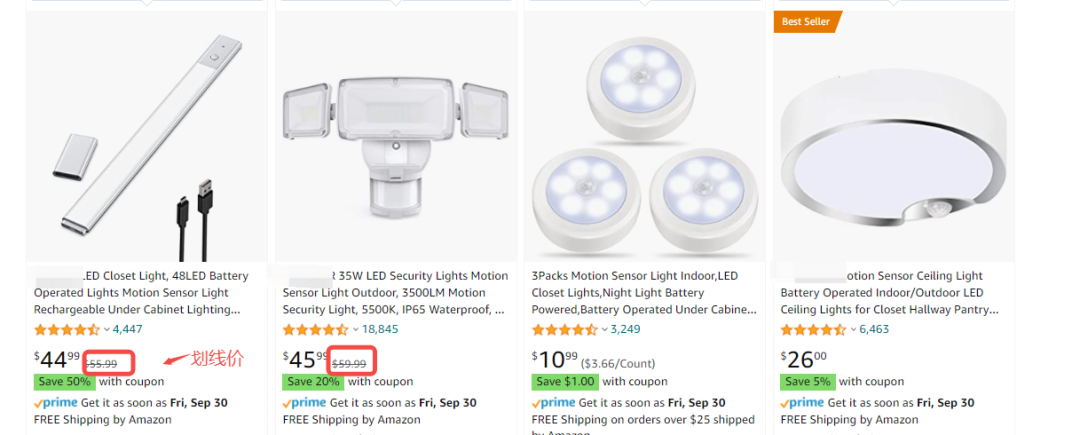Expand rating breakdown arrow beside 18,845 reviews

[x=355, y=330]
